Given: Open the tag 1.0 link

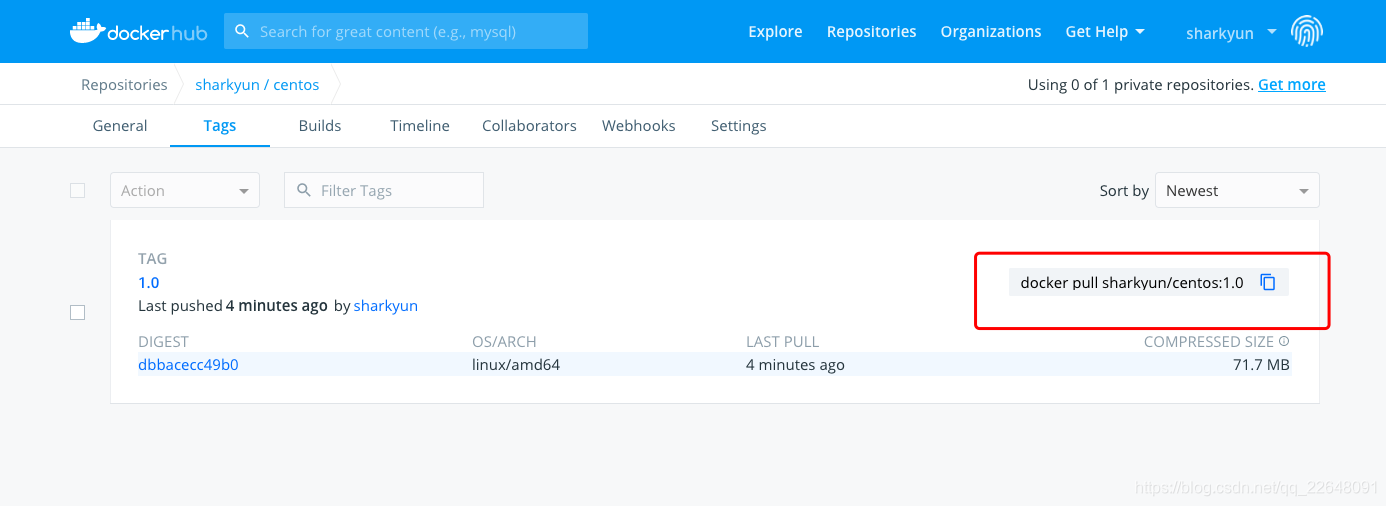Looking at the screenshot, I should [148, 283].
